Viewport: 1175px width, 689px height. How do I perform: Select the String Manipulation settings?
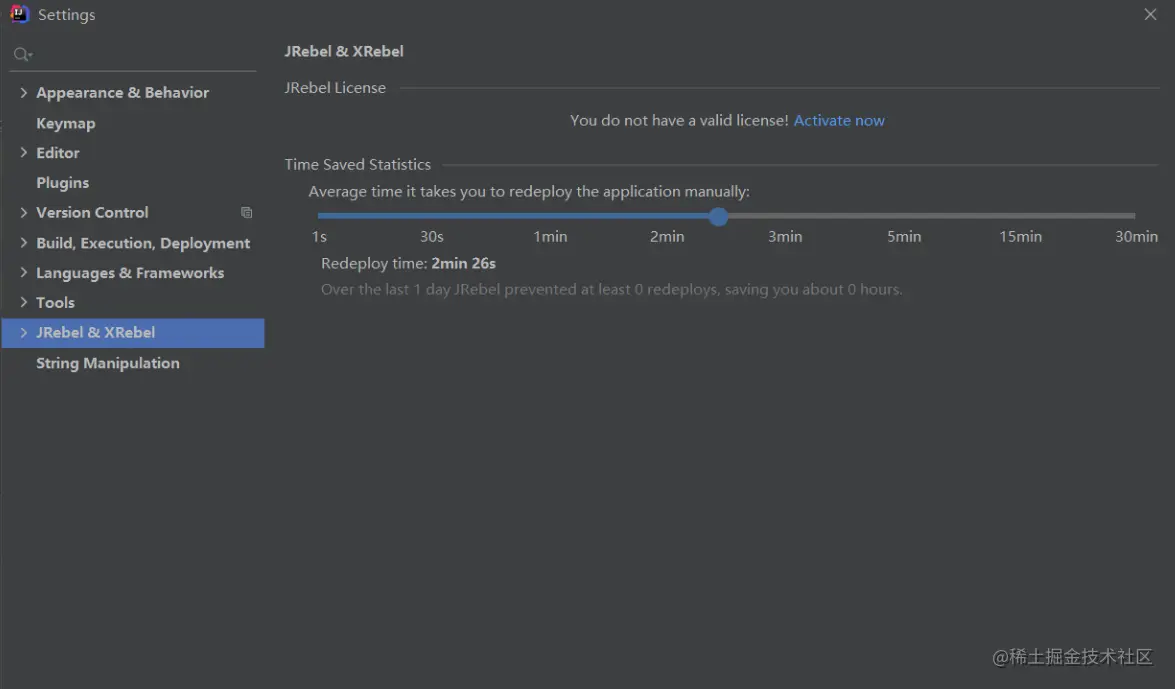click(107, 363)
